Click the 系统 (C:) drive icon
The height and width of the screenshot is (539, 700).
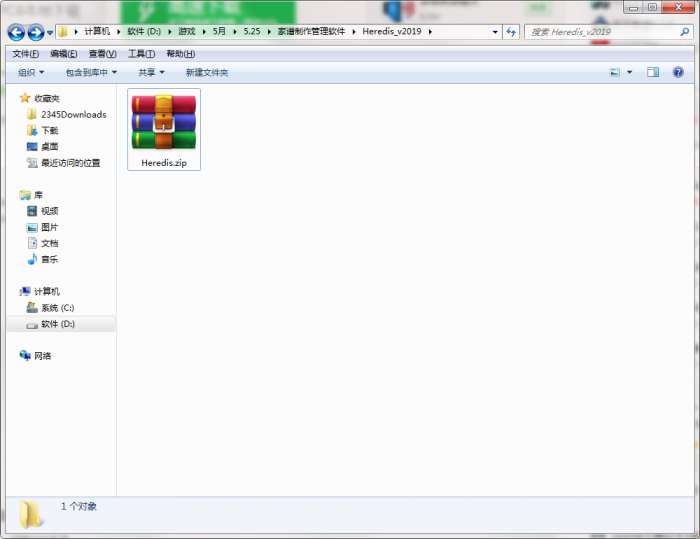click(x=32, y=307)
